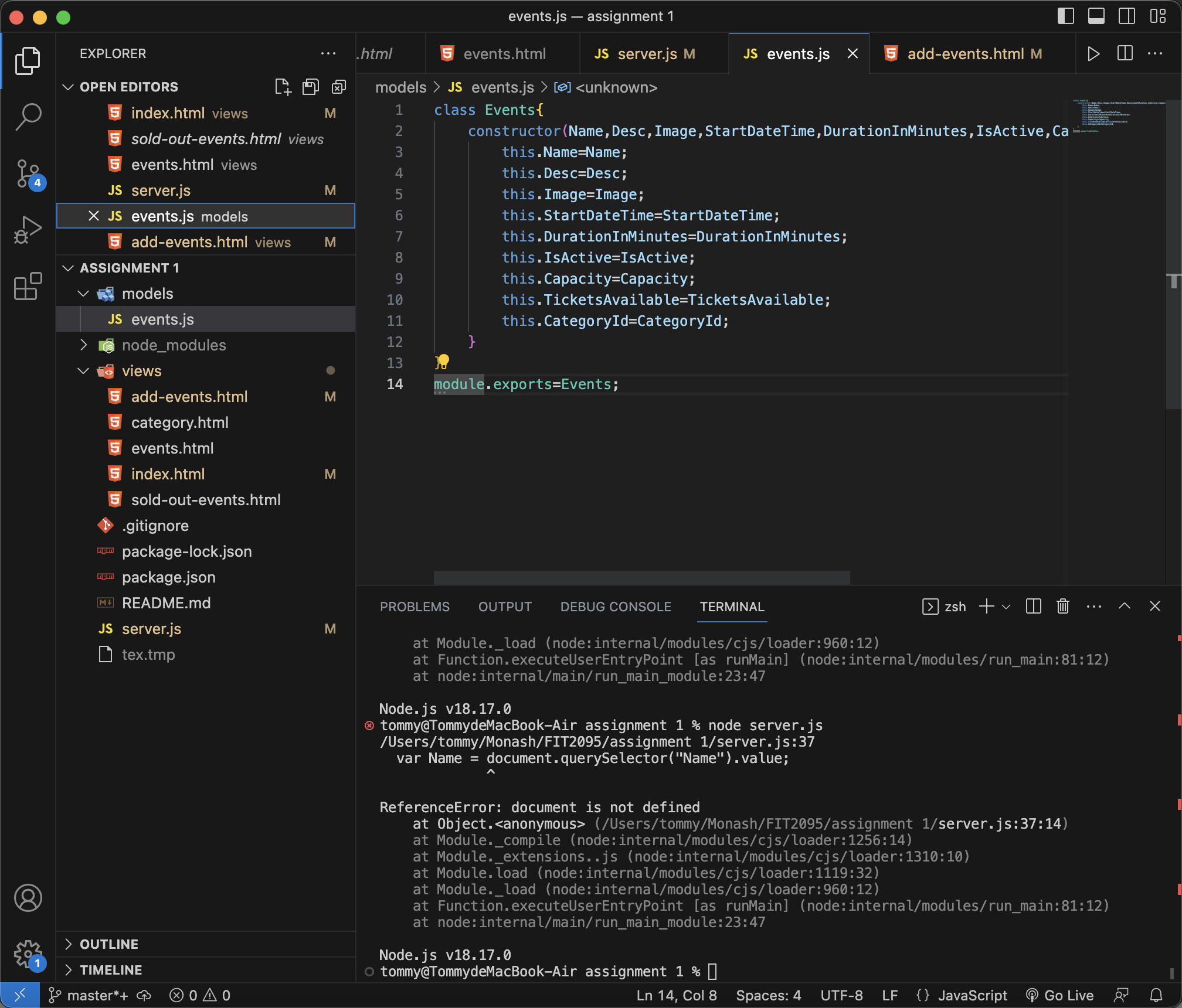1182x1008 pixels.
Task: Collapse the ASSIGNMENT 1 folder section
Action: point(68,268)
